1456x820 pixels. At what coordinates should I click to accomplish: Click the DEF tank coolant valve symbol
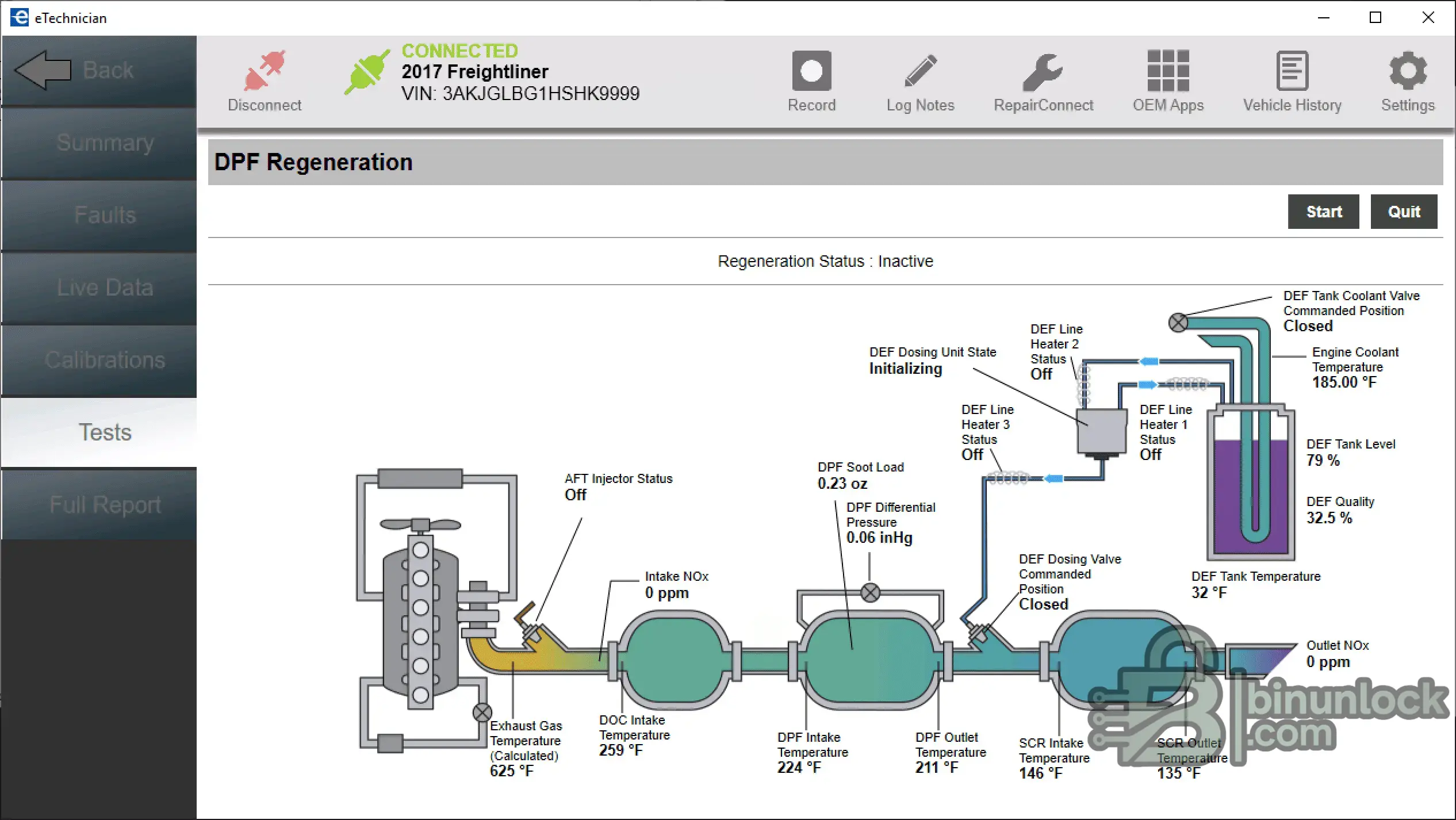1178,323
